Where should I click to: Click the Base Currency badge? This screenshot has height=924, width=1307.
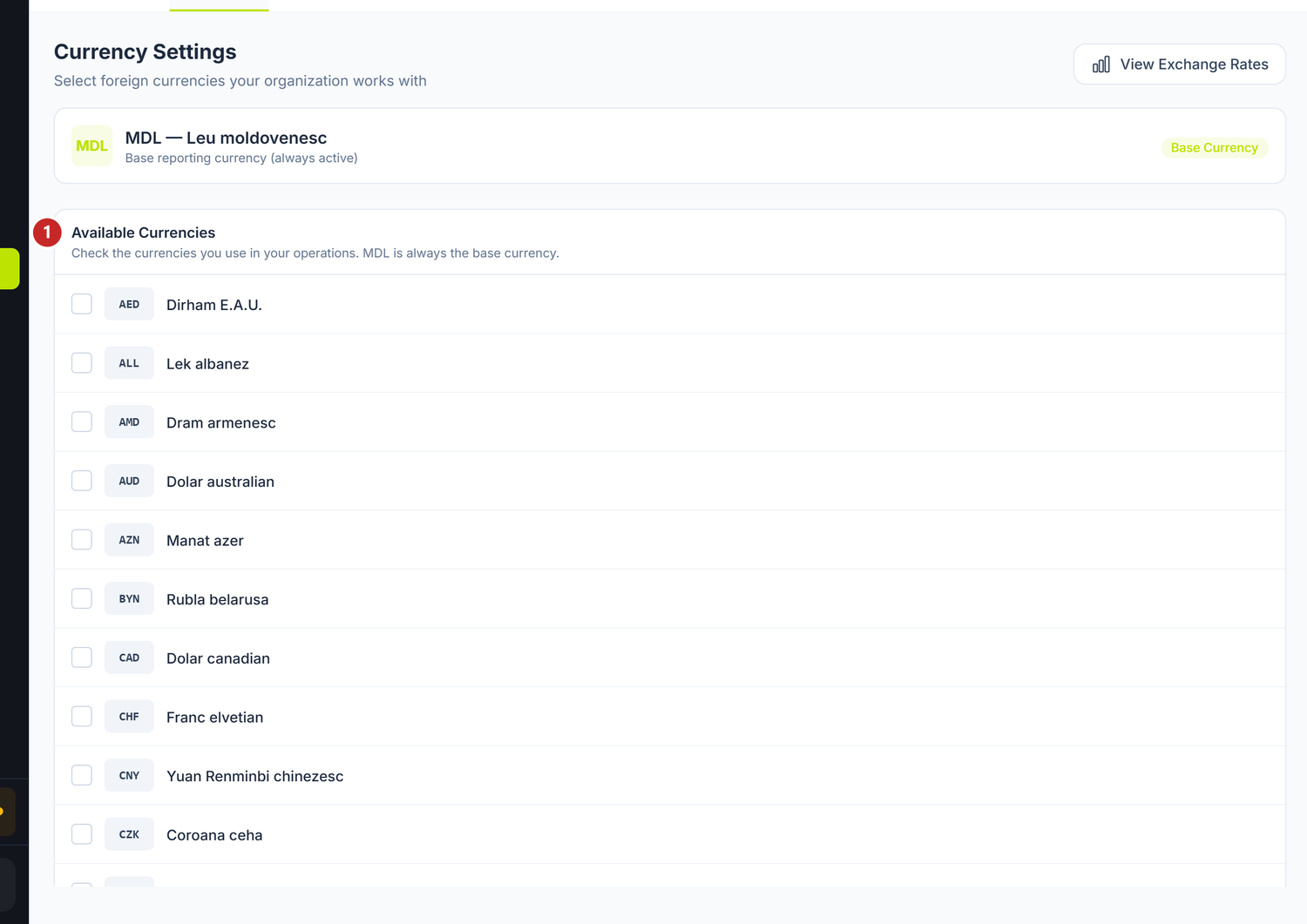click(1214, 148)
